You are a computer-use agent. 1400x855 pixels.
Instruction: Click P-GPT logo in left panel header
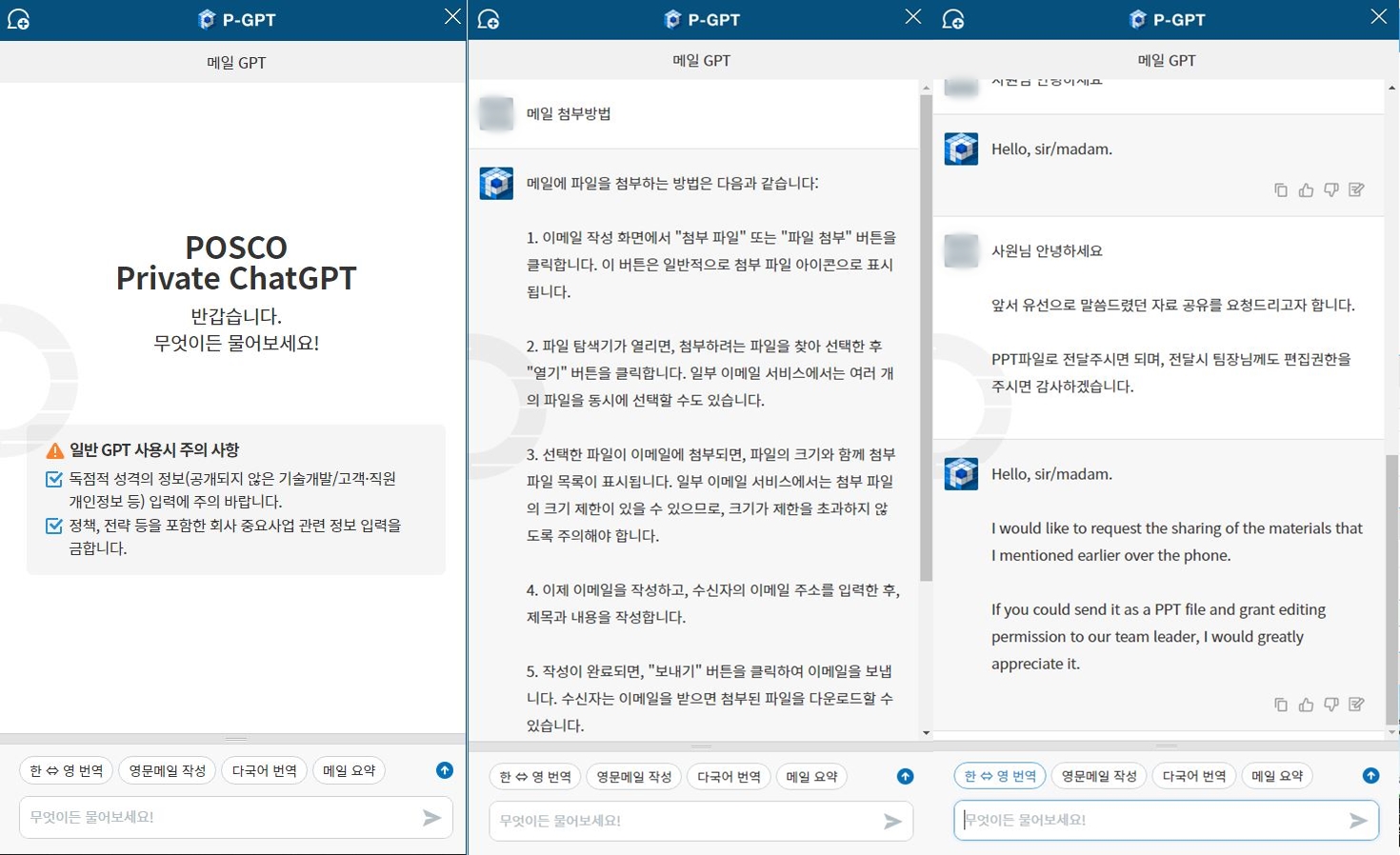[236, 19]
